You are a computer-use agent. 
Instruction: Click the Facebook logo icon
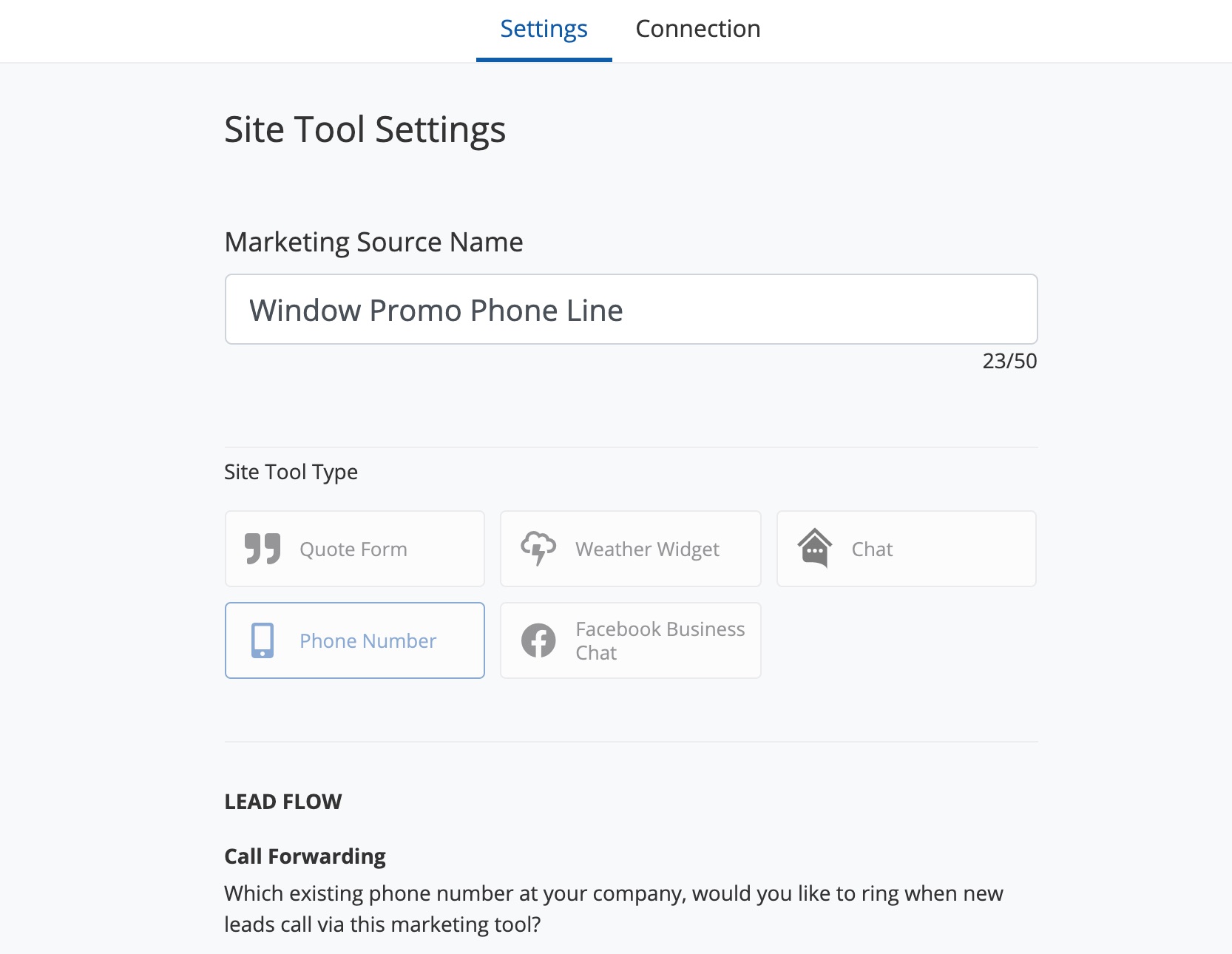pyautogui.click(x=538, y=640)
